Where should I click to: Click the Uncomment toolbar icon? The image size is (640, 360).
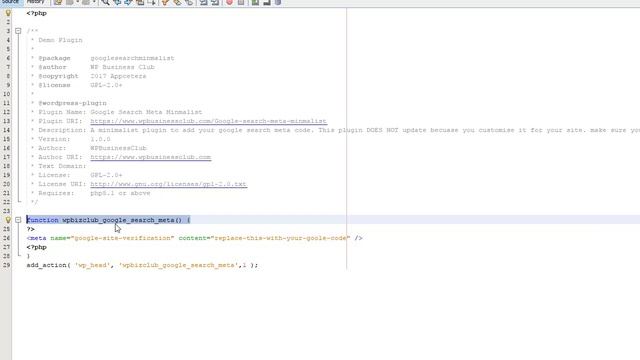267,2
